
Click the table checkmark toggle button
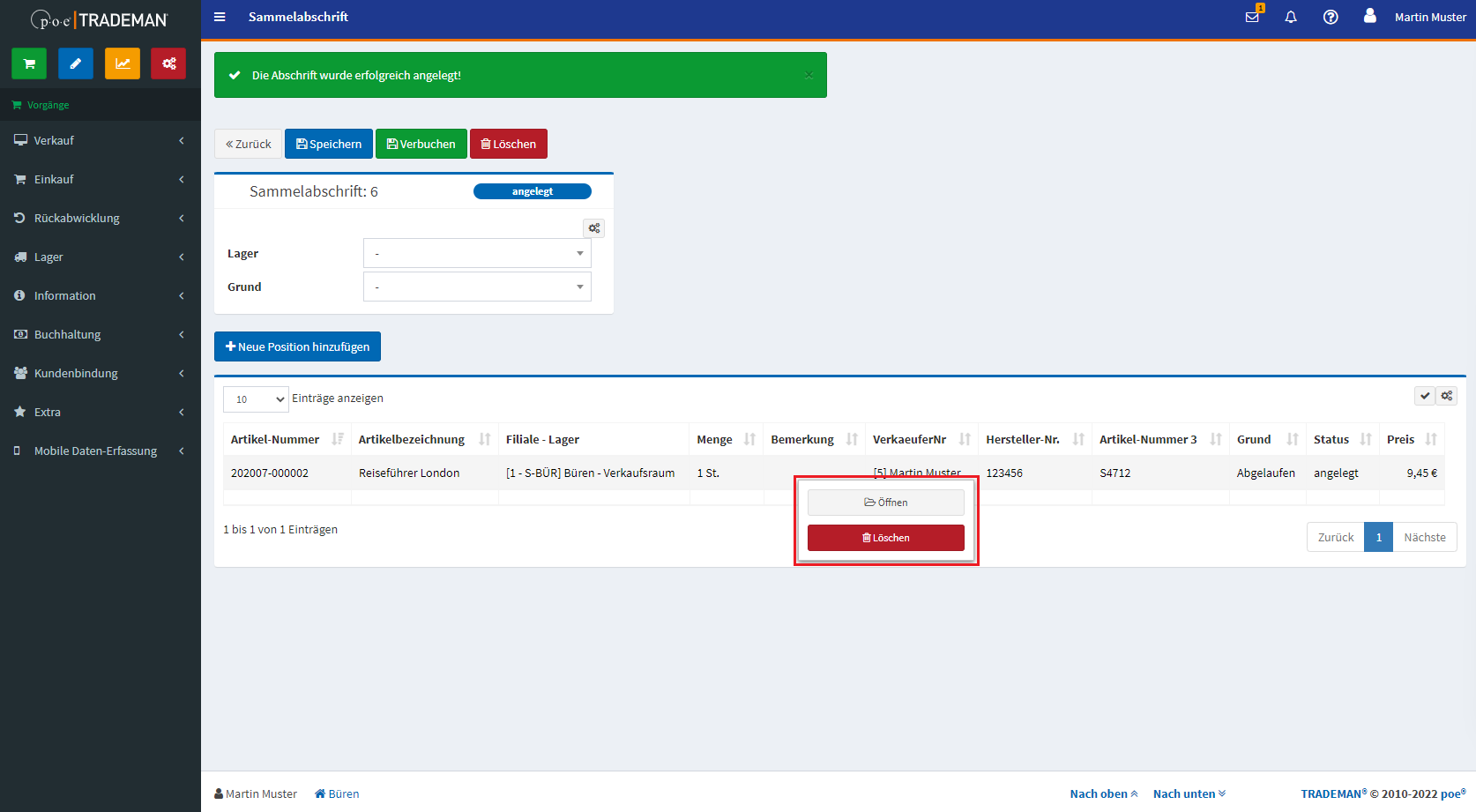click(1425, 396)
